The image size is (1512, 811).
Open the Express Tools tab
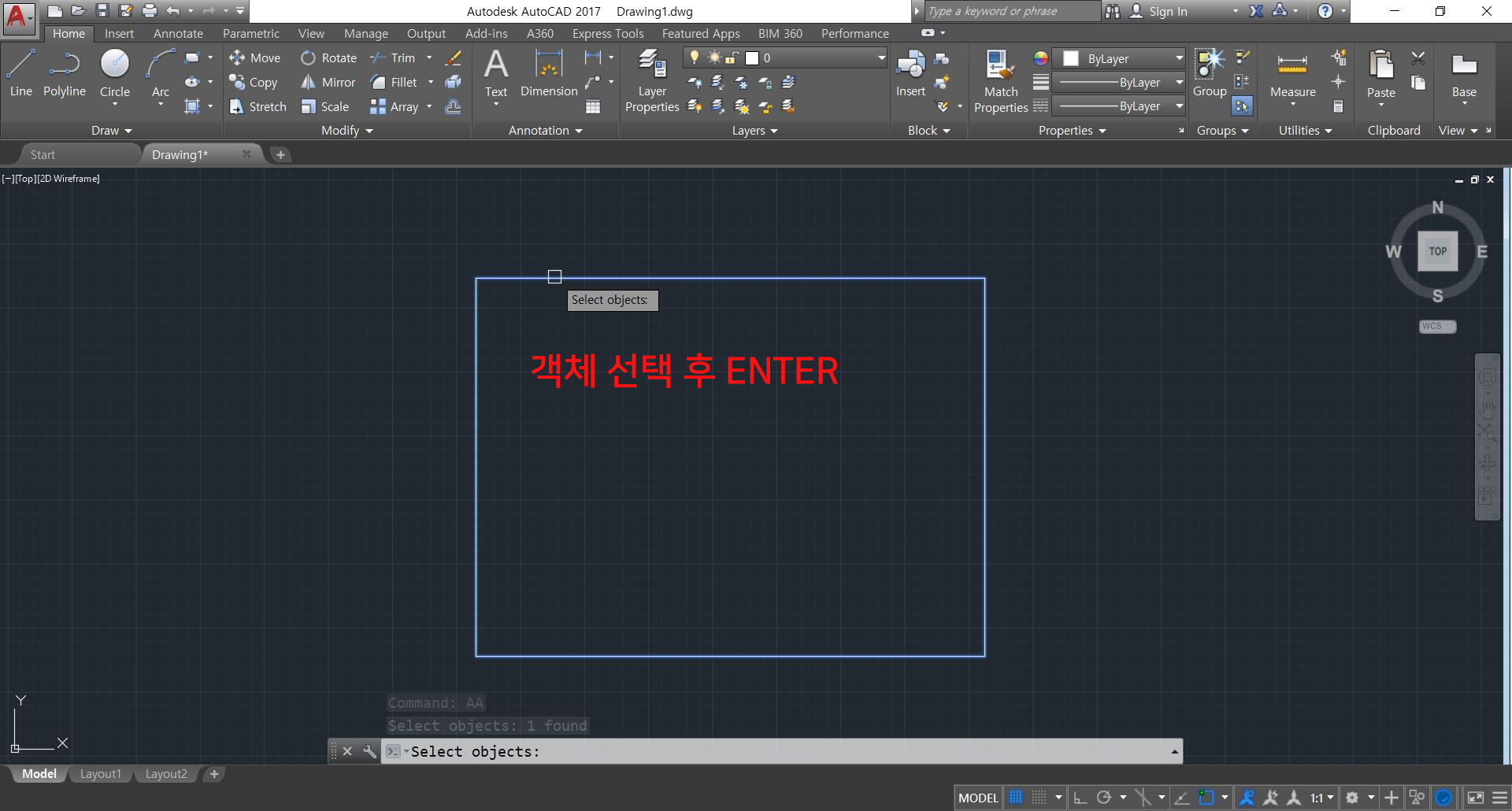pos(608,33)
